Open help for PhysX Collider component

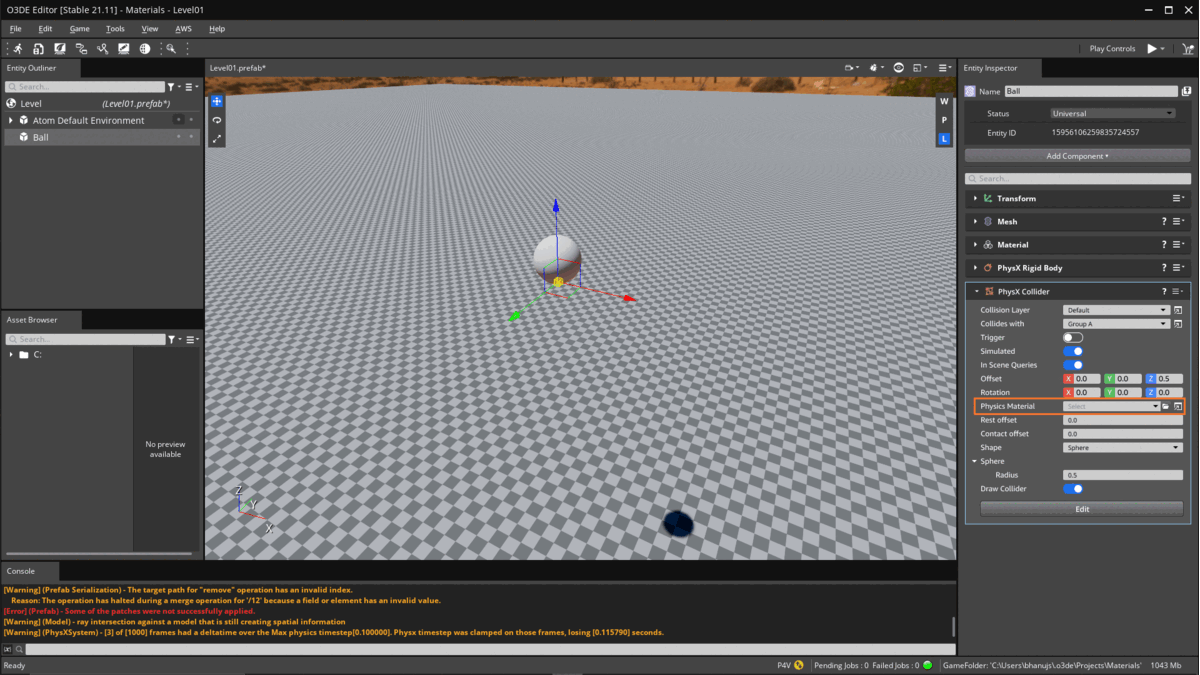[x=1164, y=292]
